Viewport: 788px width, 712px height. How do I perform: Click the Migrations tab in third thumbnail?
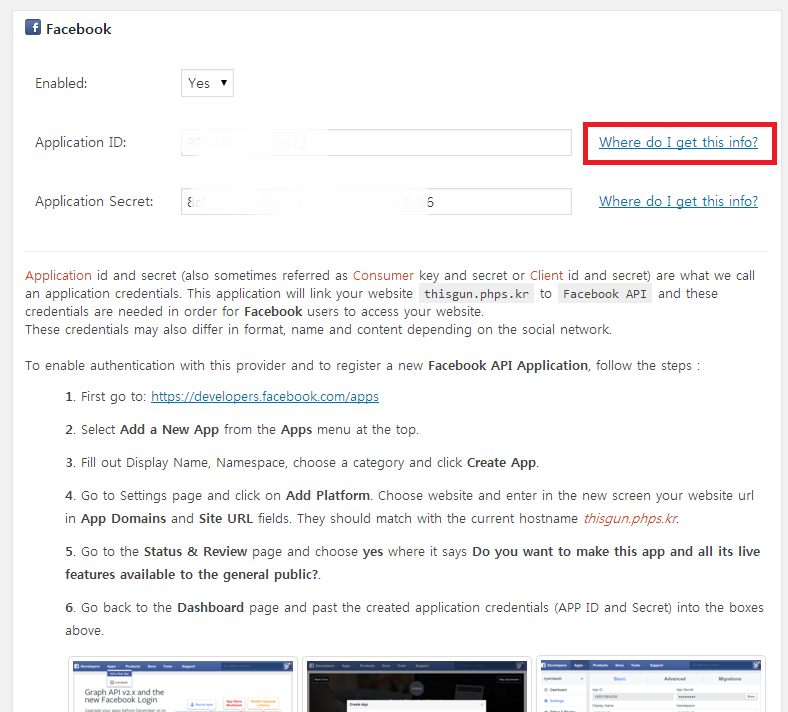pos(731,677)
